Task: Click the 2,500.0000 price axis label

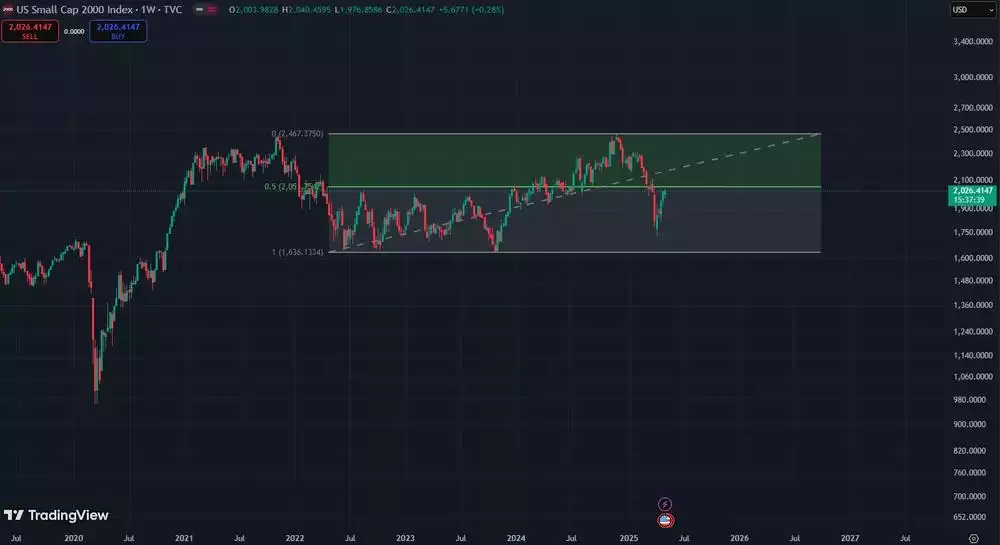Action: 973,129
